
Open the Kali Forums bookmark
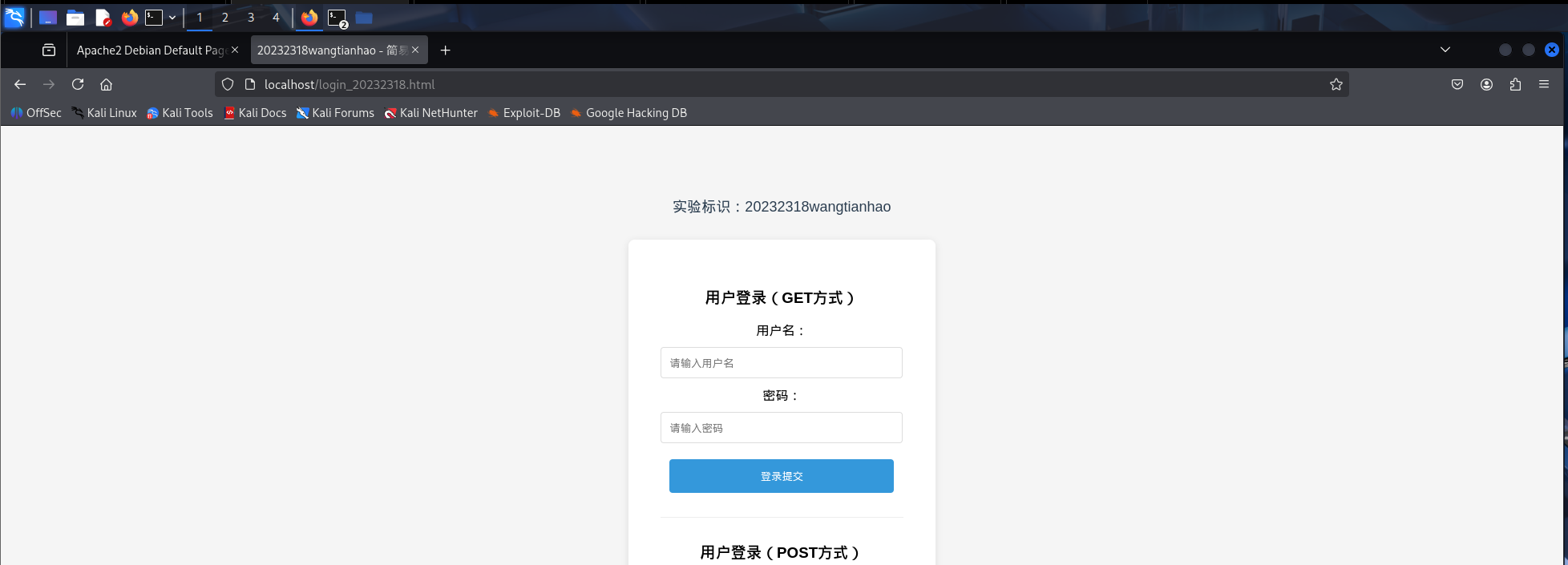(x=335, y=113)
